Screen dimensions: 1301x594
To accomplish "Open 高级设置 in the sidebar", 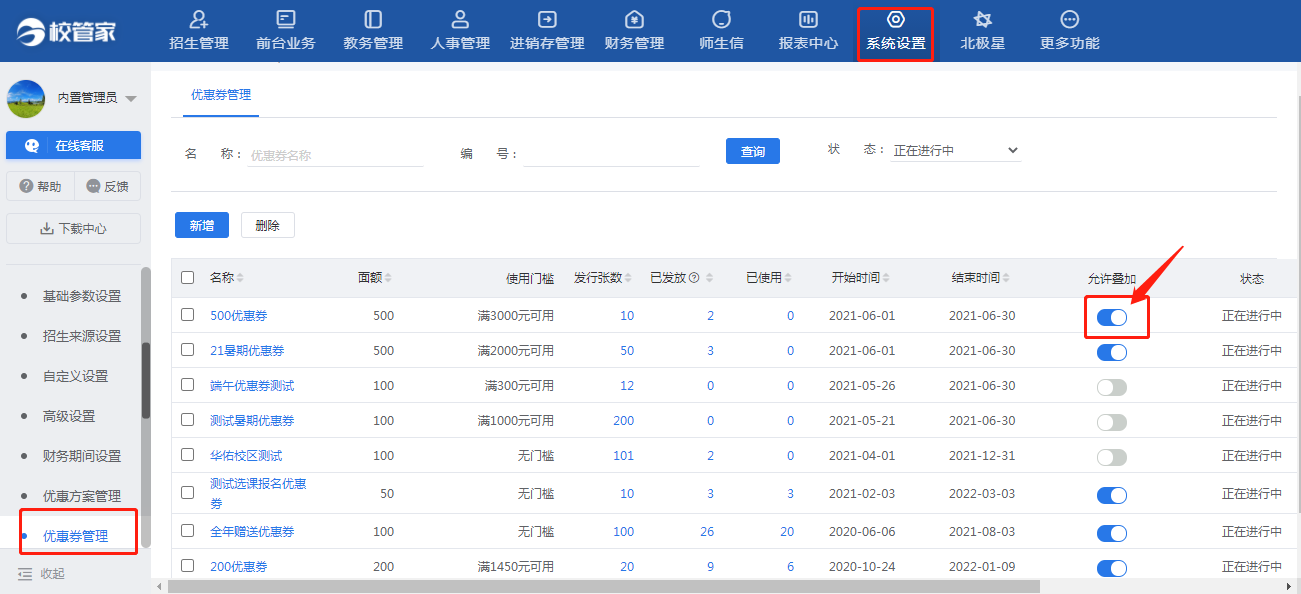I will click(x=69, y=416).
